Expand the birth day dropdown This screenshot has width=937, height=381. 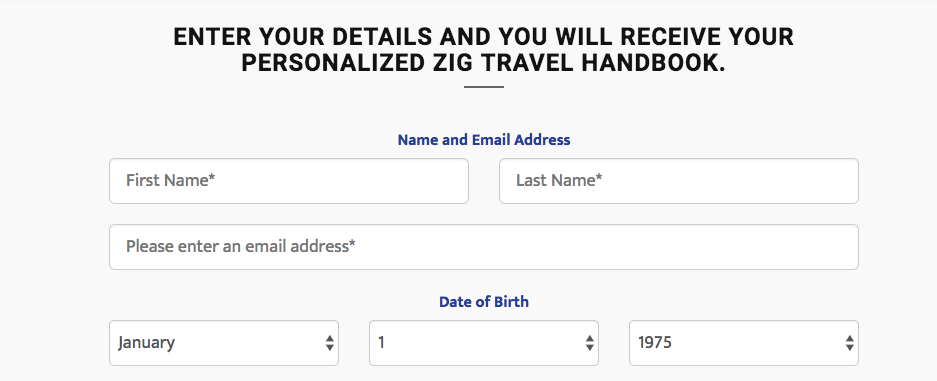[484, 343]
